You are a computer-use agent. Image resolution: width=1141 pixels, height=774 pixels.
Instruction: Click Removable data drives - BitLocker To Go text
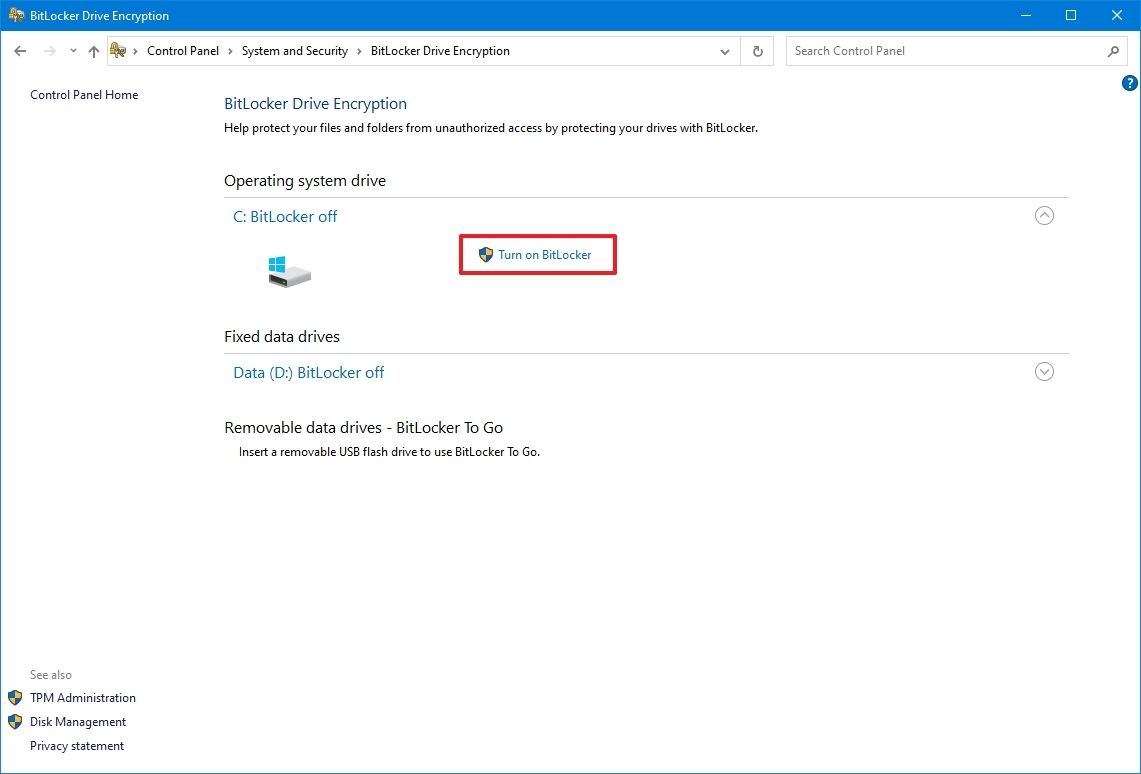[364, 428]
